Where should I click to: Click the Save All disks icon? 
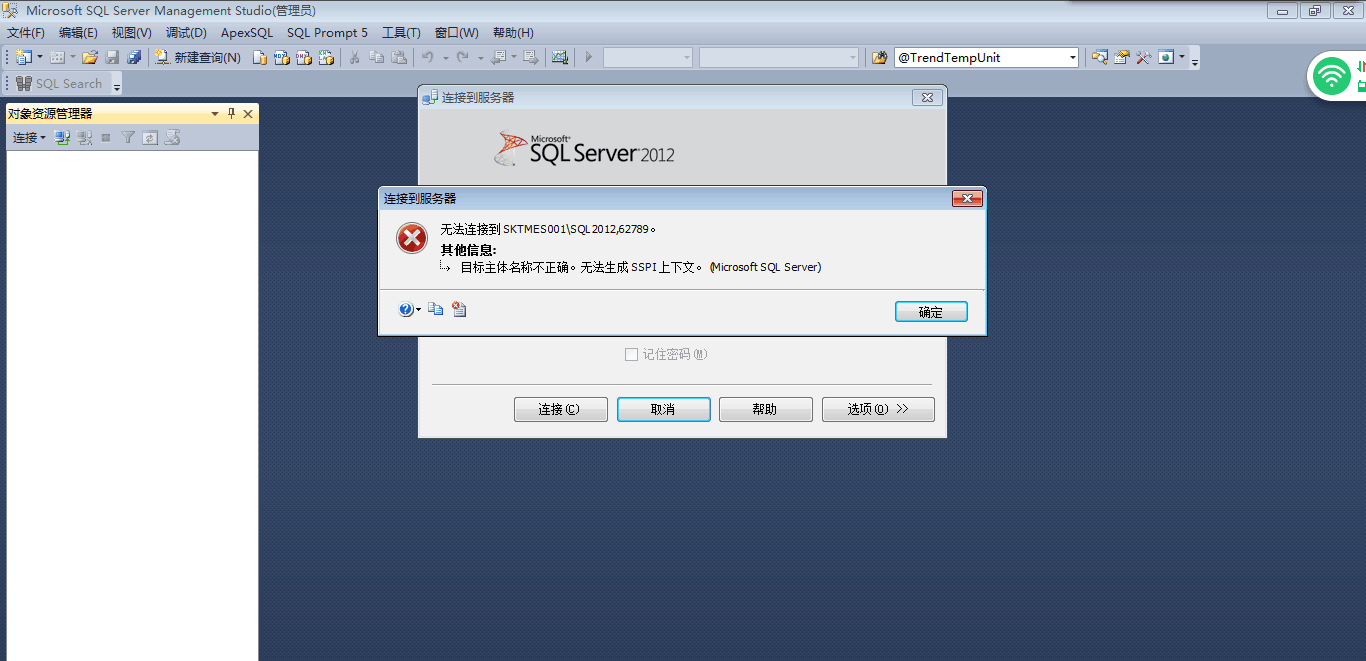click(x=133, y=58)
